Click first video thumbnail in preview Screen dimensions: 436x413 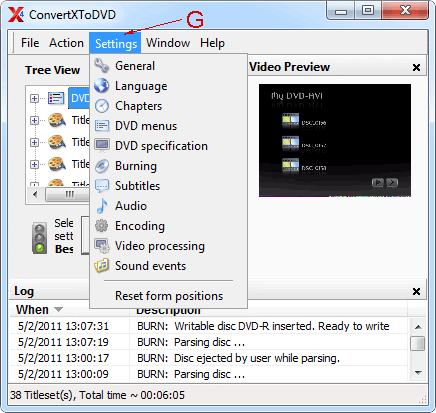[x=290, y=120]
